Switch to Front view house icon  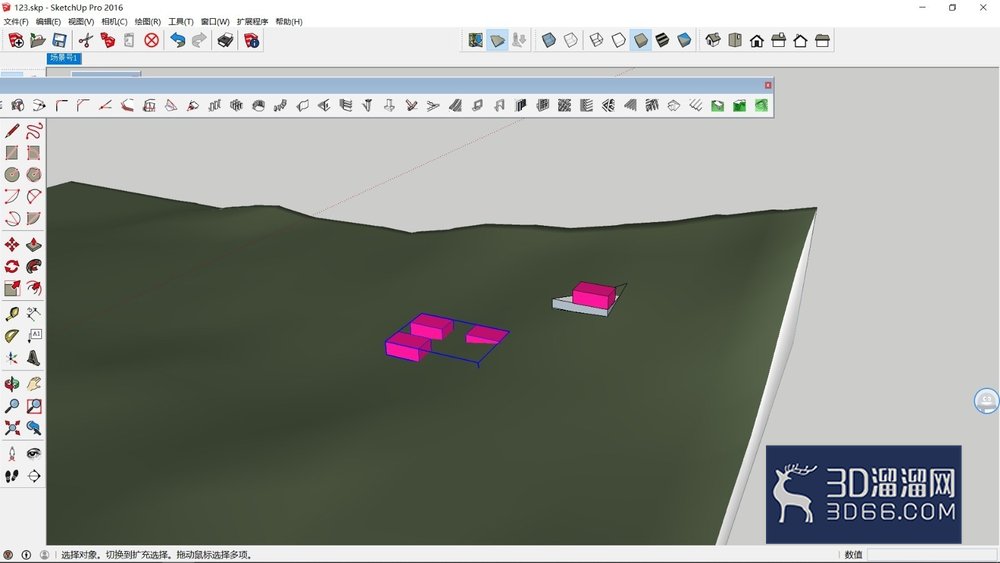point(756,40)
